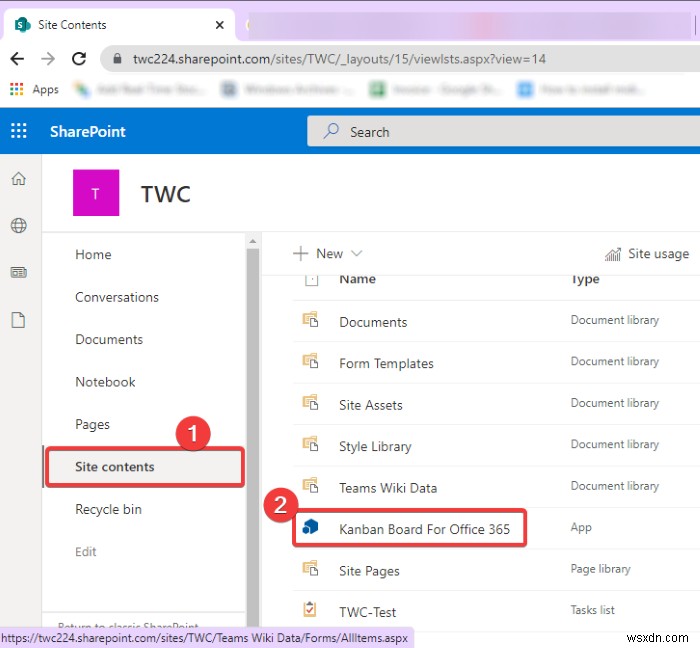
Task: Open TWC-Test tasks list
Action: pos(367,612)
